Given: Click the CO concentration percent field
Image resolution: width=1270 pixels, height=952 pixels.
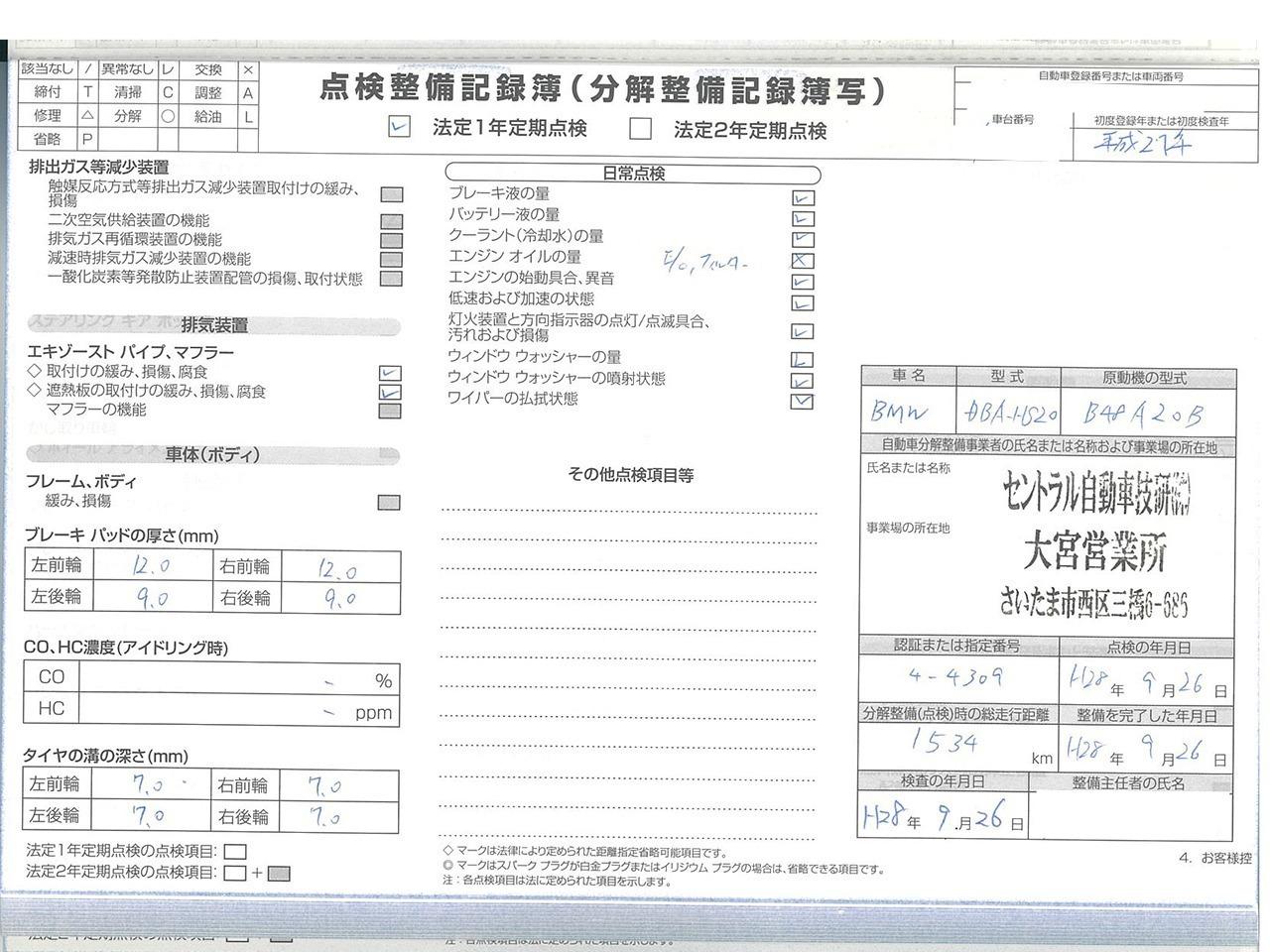Looking at the screenshot, I should [238, 679].
